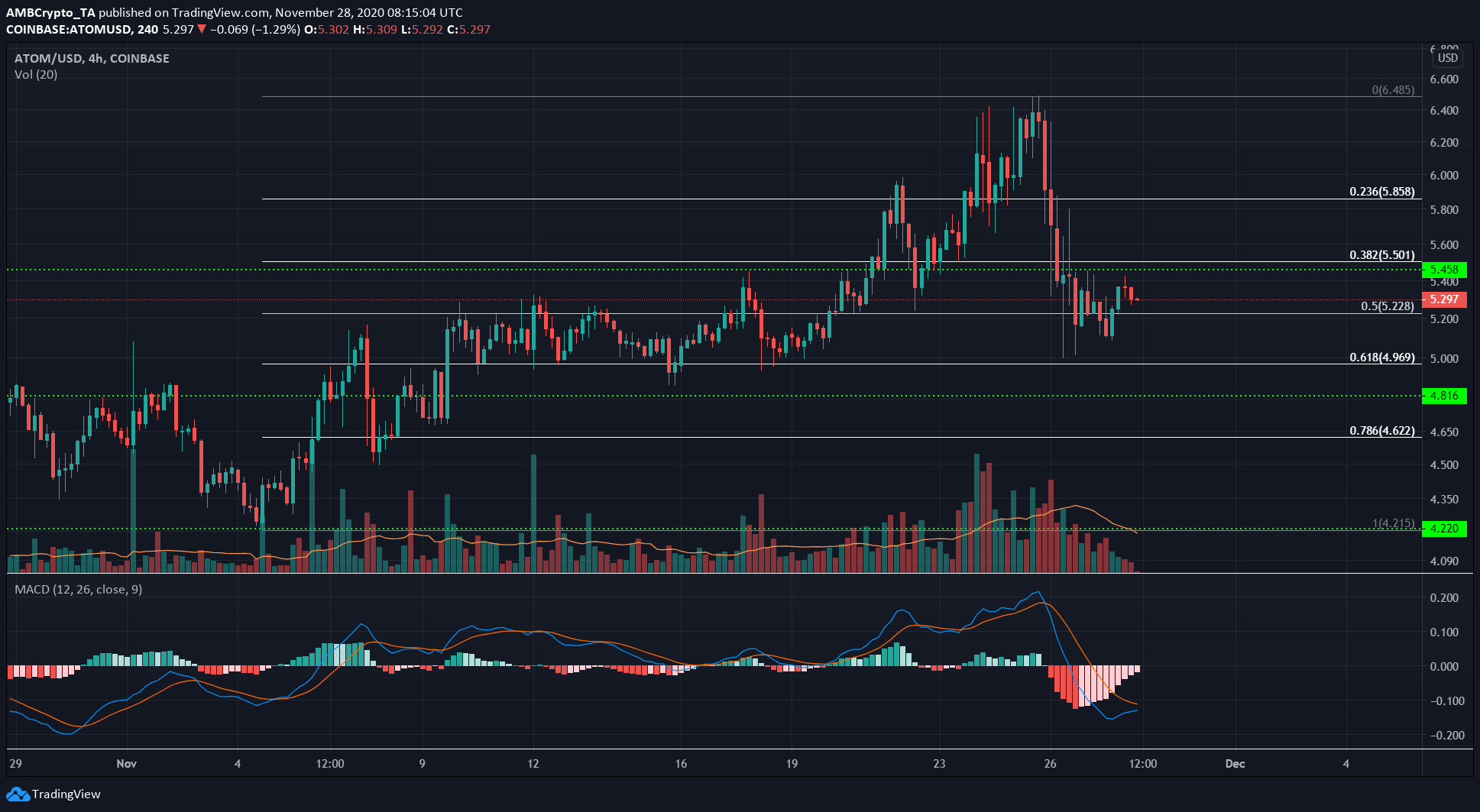Select the red 5.297 current price label
Viewport: 1480px width, 812px height.
(x=1444, y=299)
